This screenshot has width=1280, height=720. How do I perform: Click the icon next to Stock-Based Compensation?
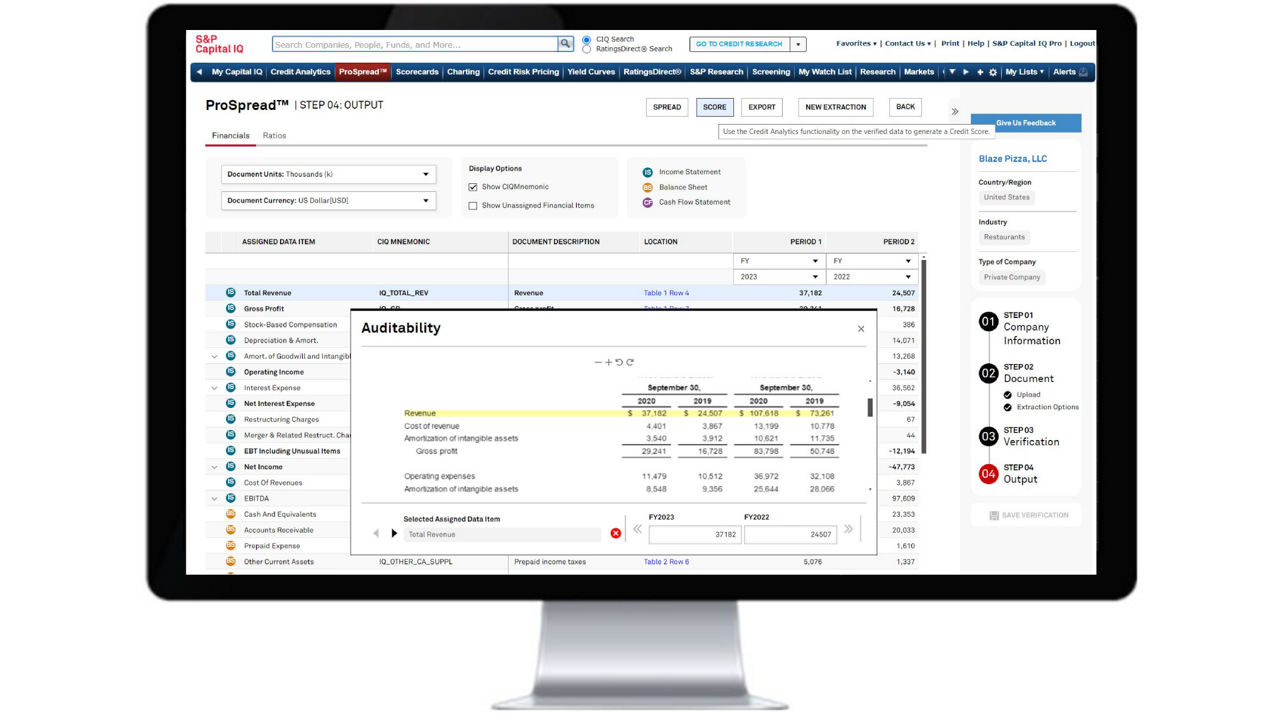pyautogui.click(x=231, y=325)
